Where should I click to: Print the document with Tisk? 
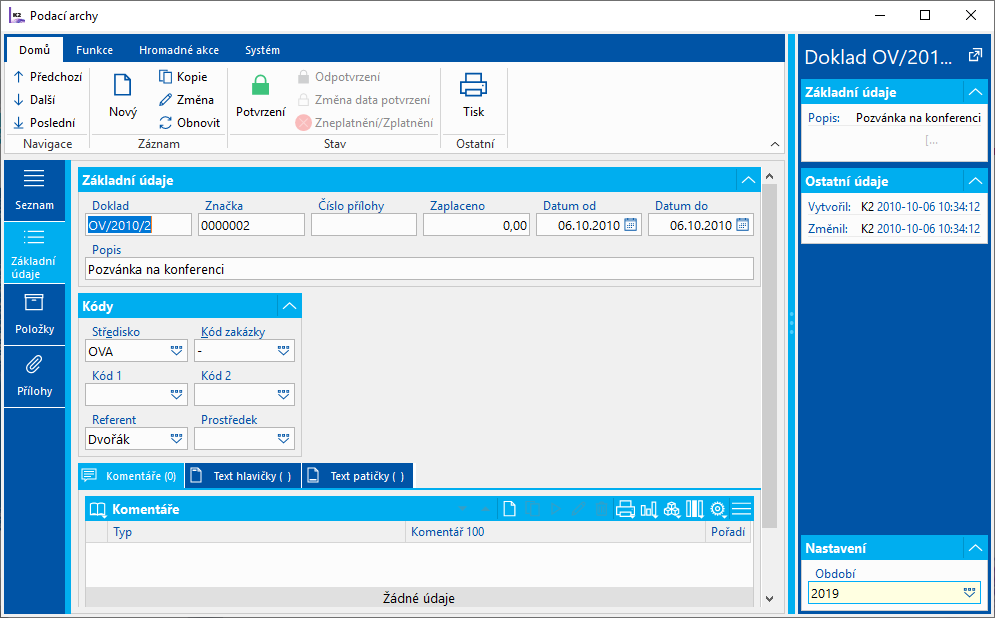(x=473, y=96)
